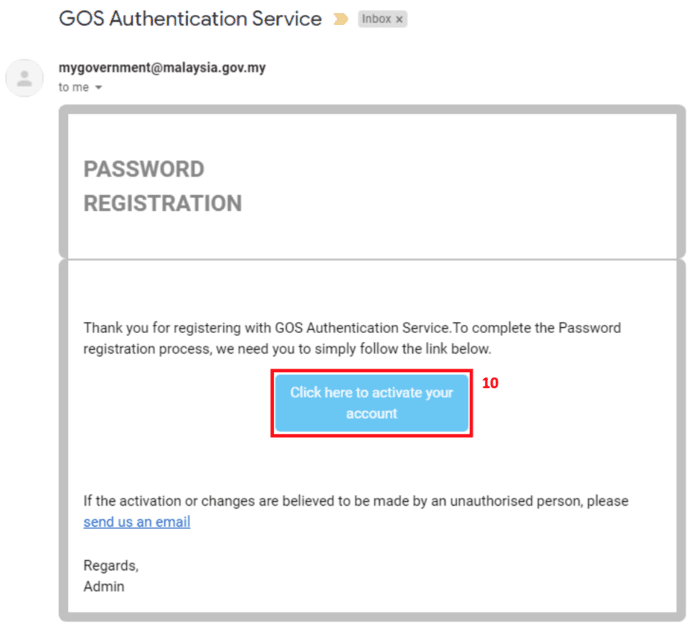Click the 'GOS Authentication Service' subject title
Viewport: 700px width, 627px height.
(190, 19)
